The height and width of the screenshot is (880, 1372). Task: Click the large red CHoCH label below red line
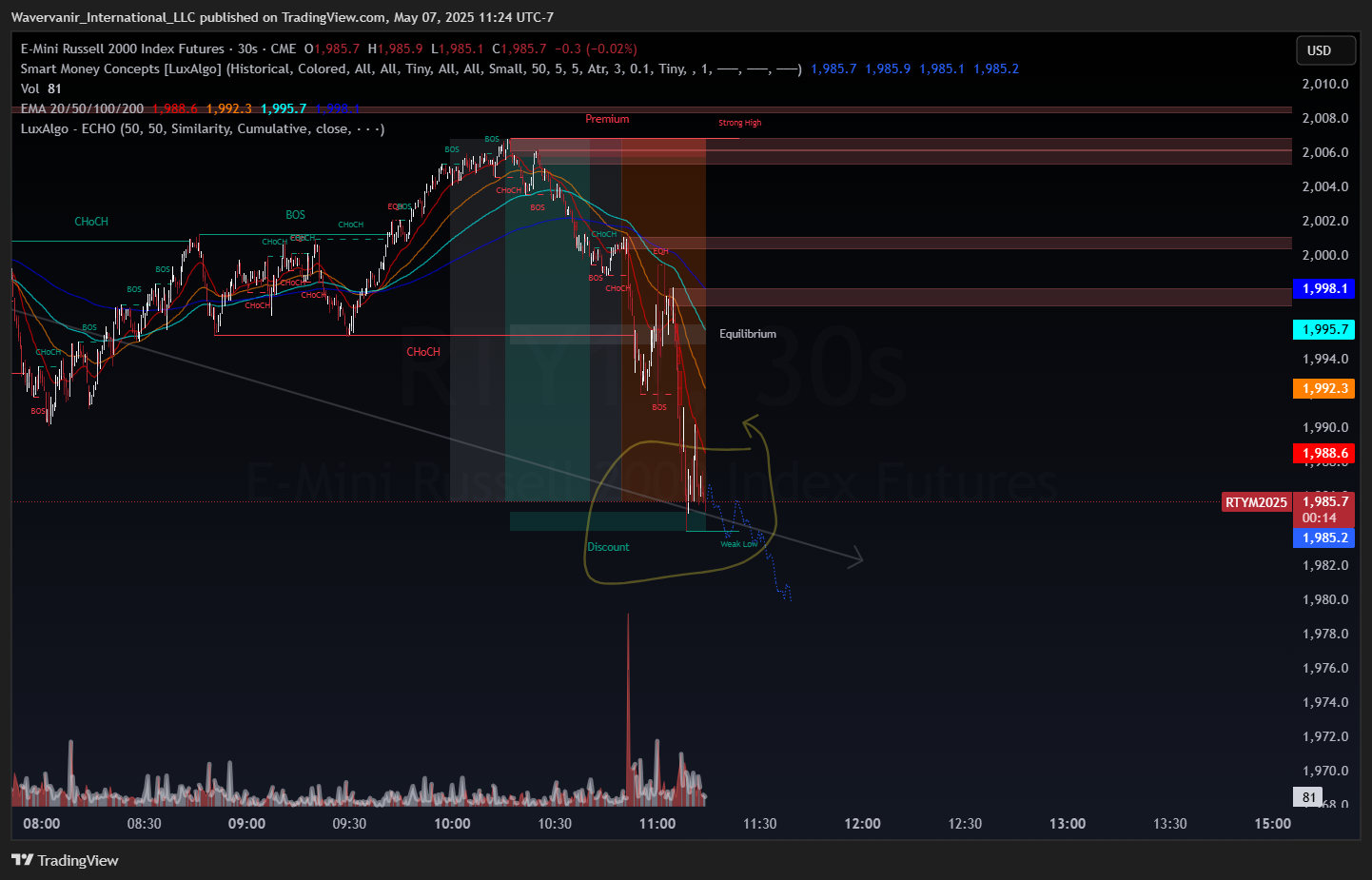pyautogui.click(x=423, y=352)
